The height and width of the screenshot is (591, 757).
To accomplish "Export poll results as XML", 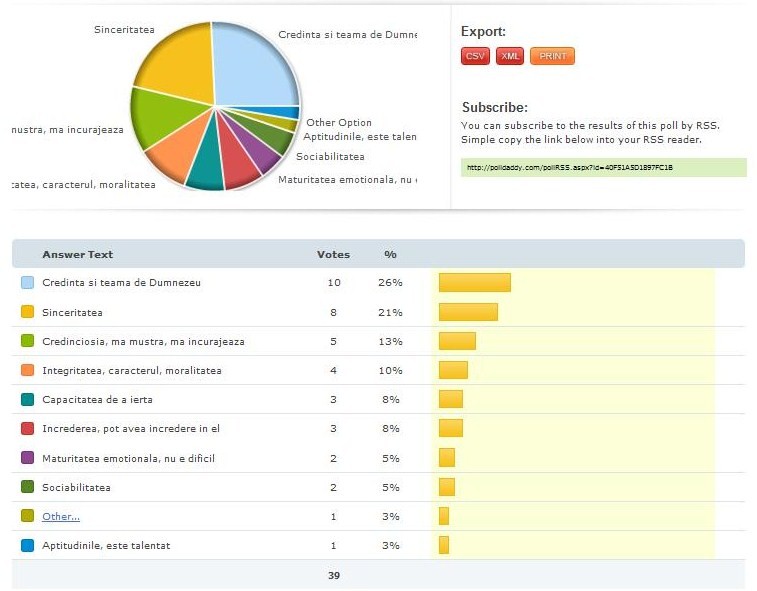I will click(x=510, y=56).
